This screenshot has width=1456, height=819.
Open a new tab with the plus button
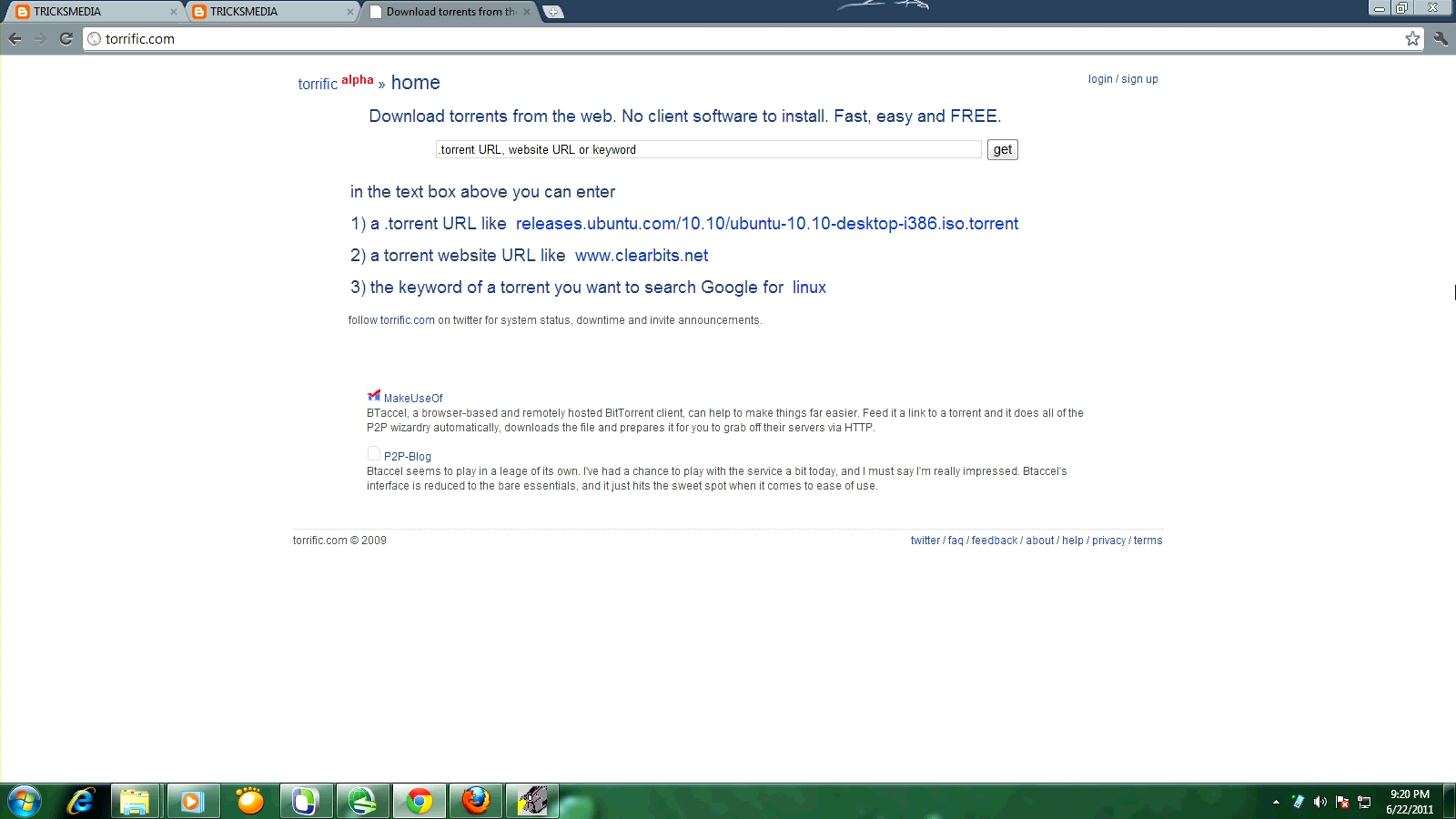pyautogui.click(x=552, y=12)
